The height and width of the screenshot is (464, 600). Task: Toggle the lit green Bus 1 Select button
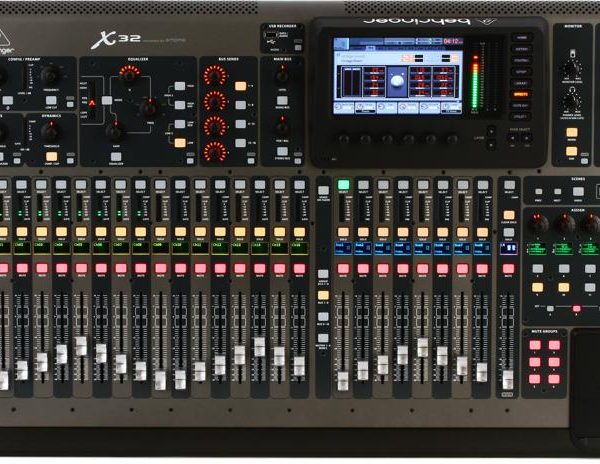tap(343, 185)
